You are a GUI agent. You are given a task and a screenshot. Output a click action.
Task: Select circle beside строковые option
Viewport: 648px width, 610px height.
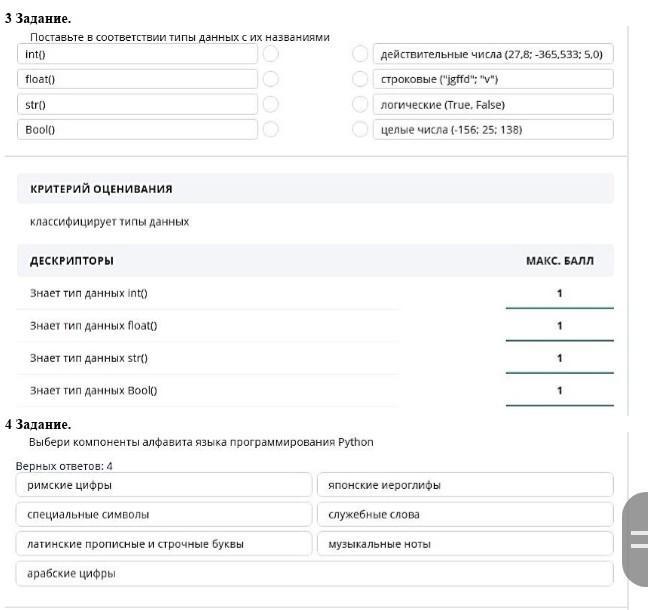[x=360, y=79]
